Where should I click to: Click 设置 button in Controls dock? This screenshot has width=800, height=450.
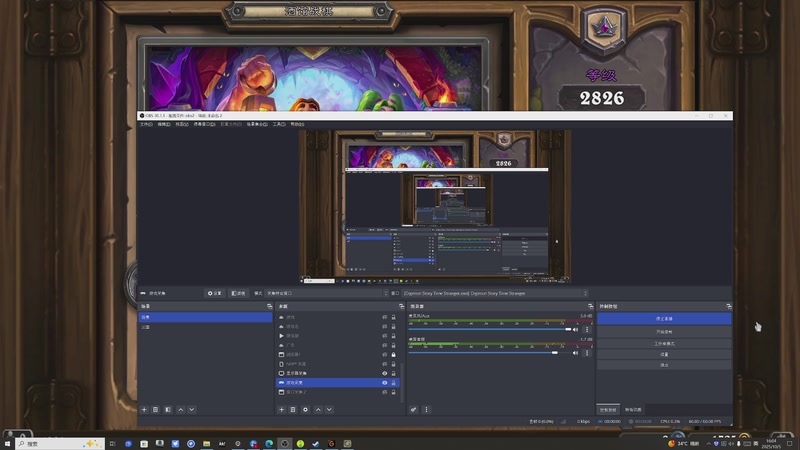click(664, 354)
